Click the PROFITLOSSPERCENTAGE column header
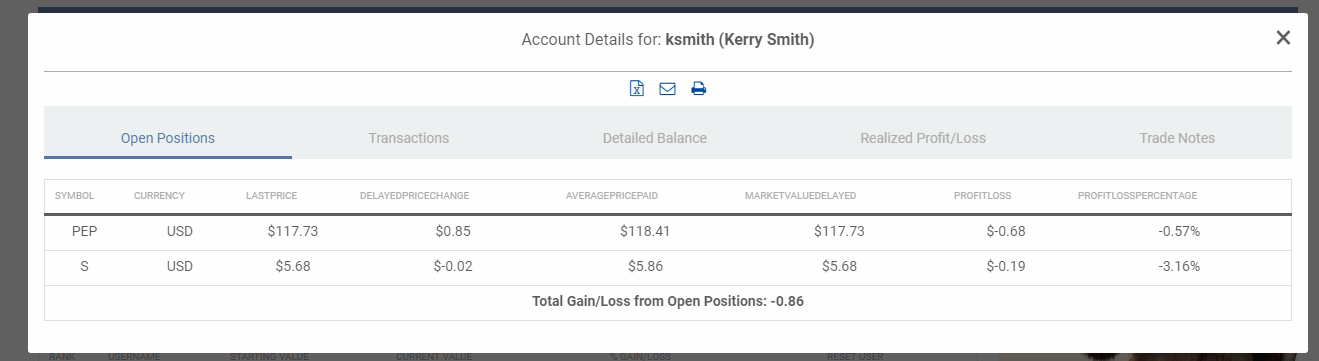The width and height of the screenshot is (1319, 361). [1137, 196]
